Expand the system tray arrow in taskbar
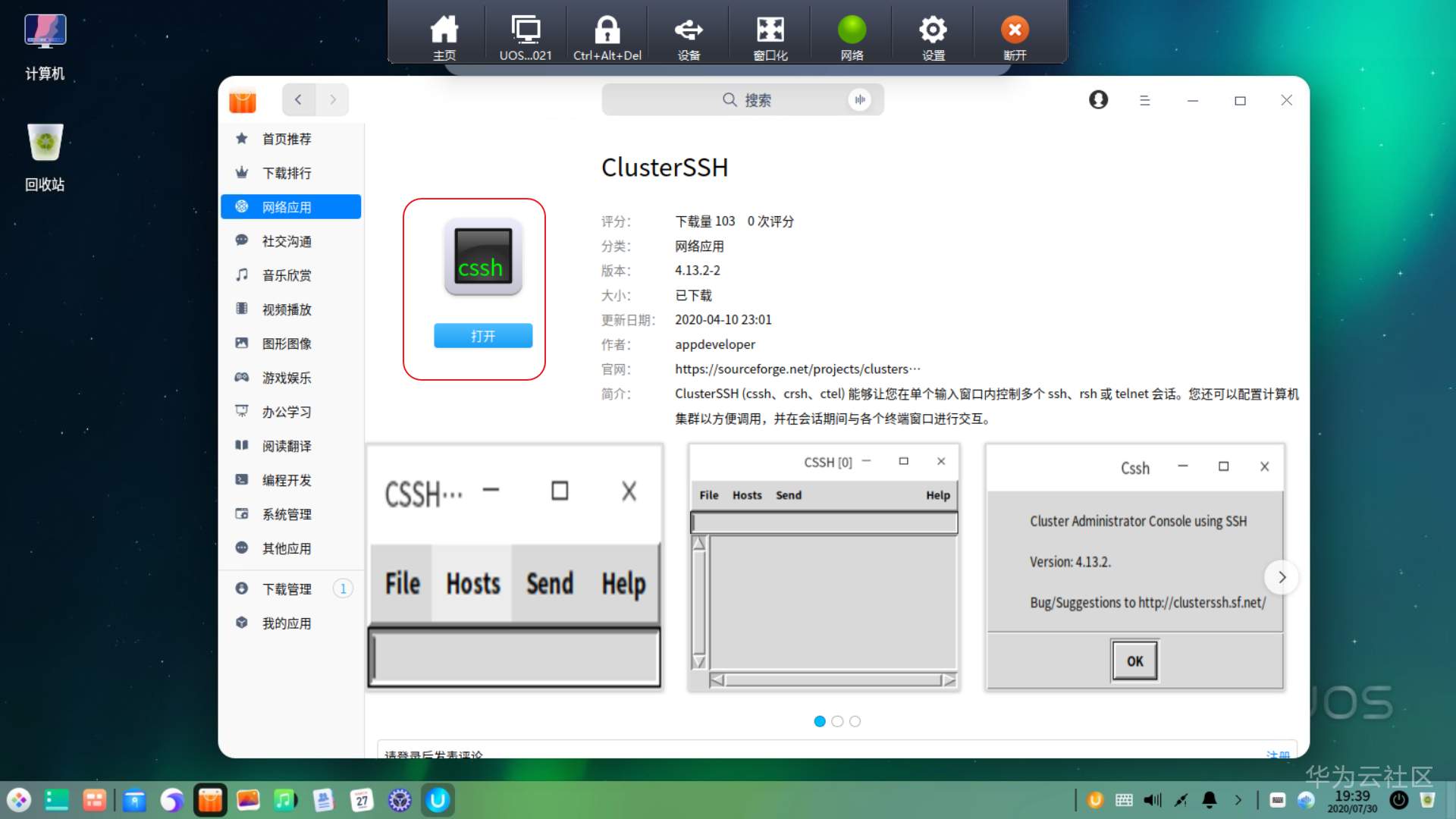 1238,800
